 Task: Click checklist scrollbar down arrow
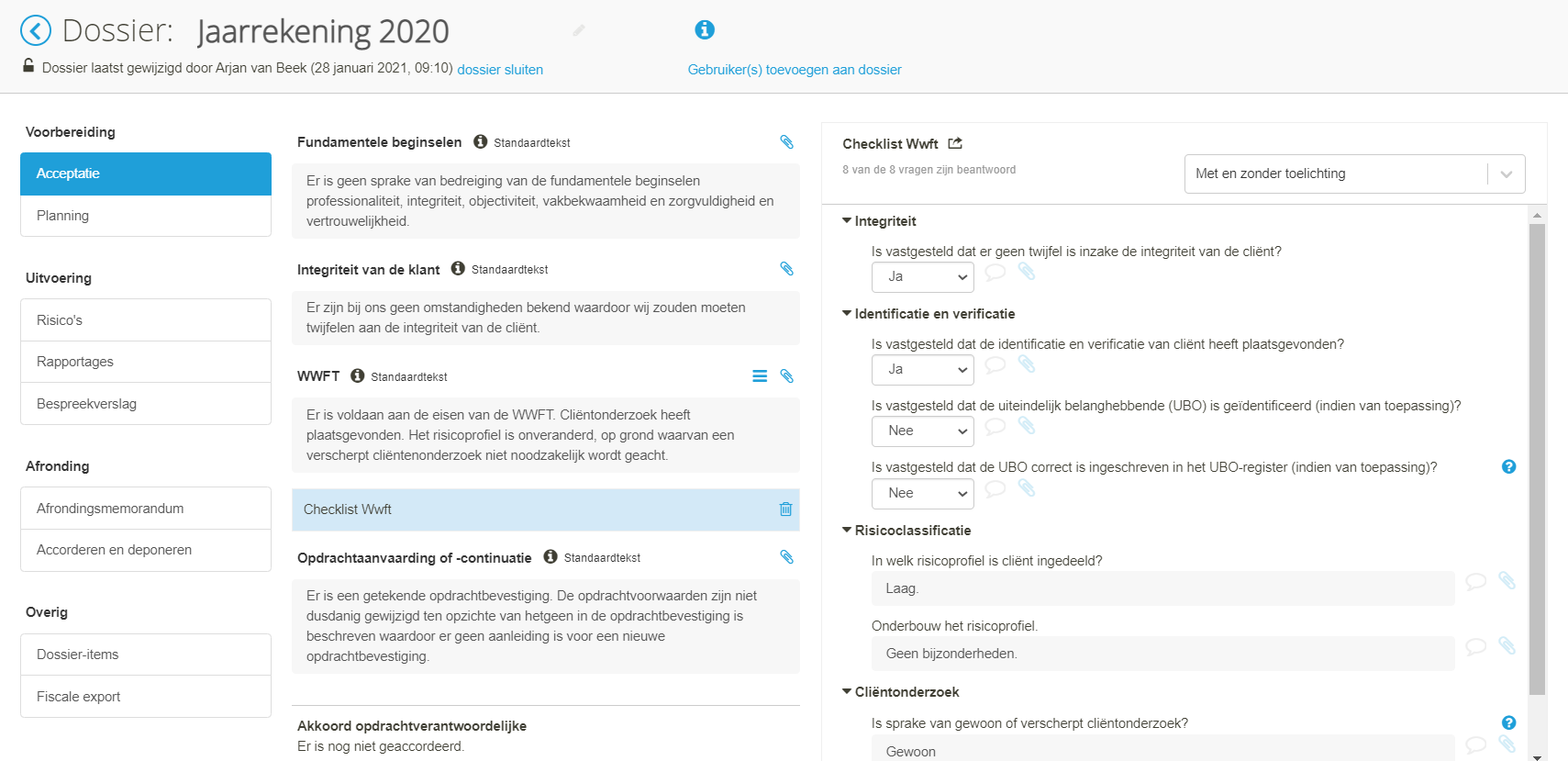click(x=1537, y=755)
